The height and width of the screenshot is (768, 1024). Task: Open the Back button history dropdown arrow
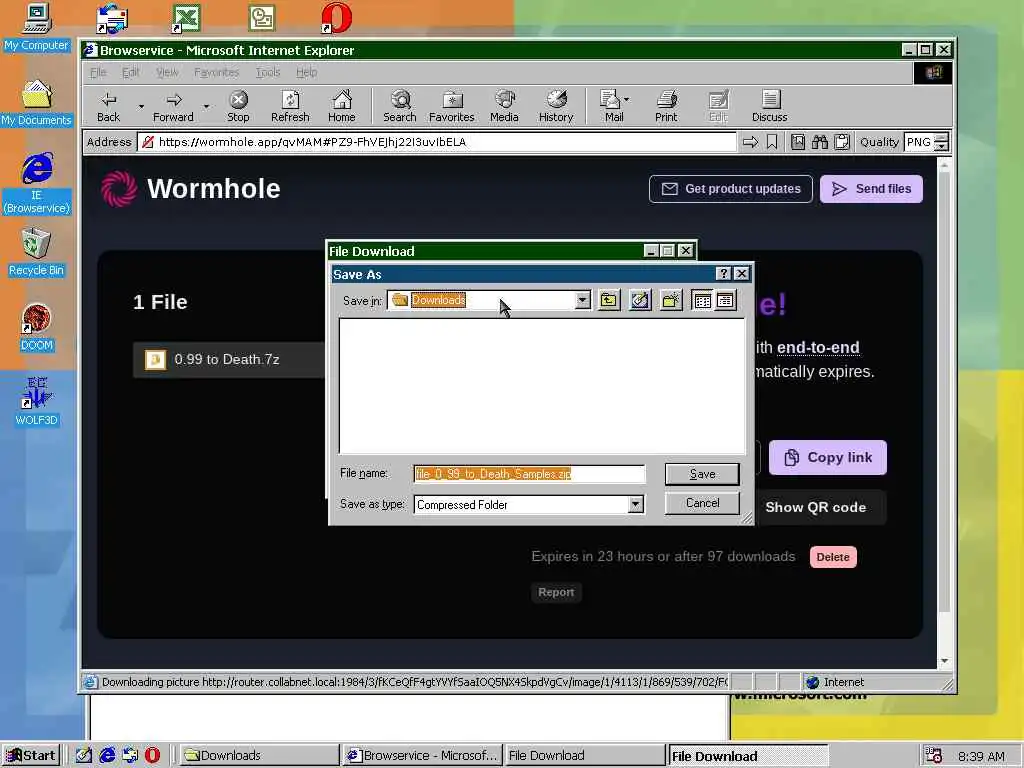point(141,106)
